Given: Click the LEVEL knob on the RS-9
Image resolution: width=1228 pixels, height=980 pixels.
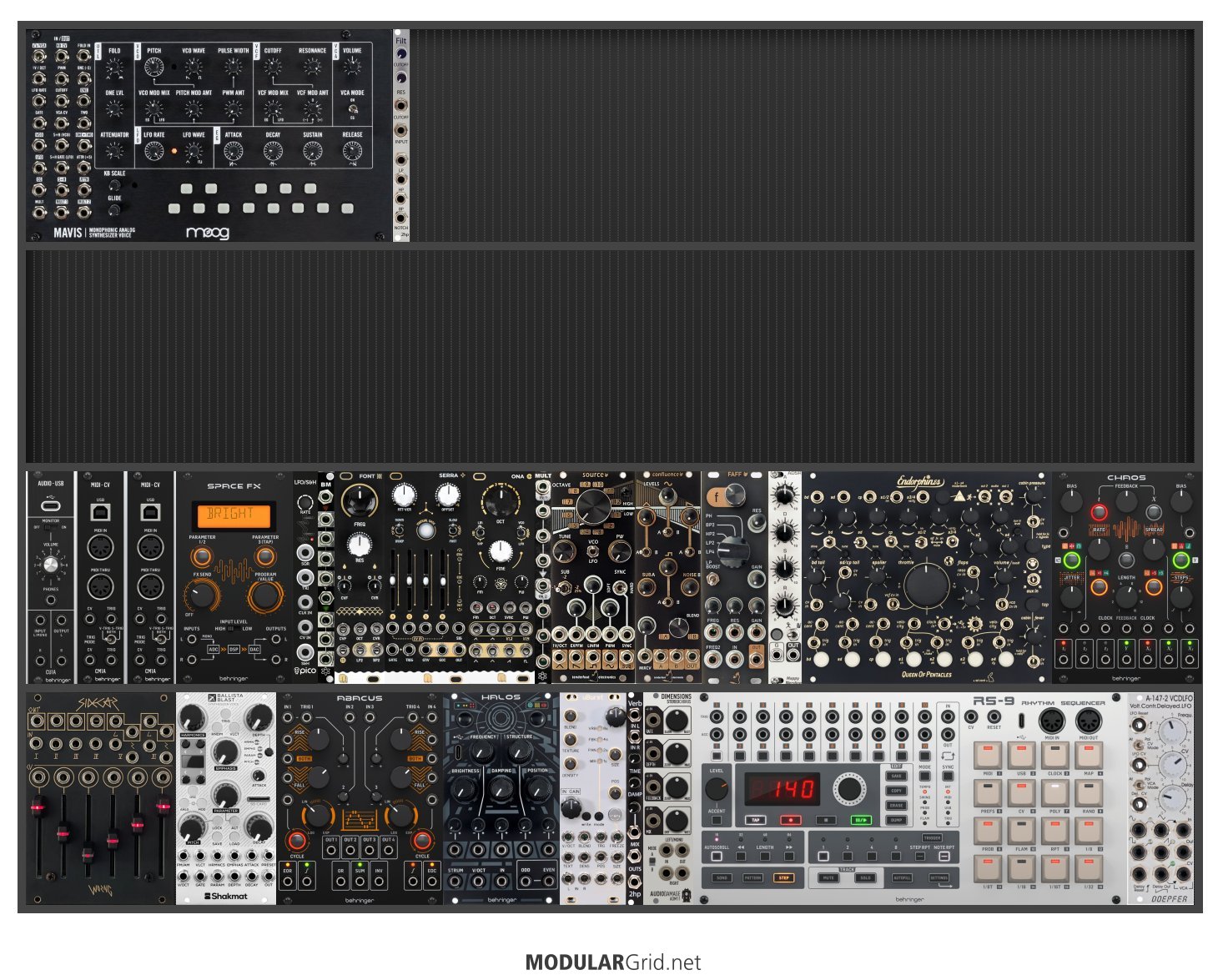Looking at the screenshot, I should (x=717, y=789).
